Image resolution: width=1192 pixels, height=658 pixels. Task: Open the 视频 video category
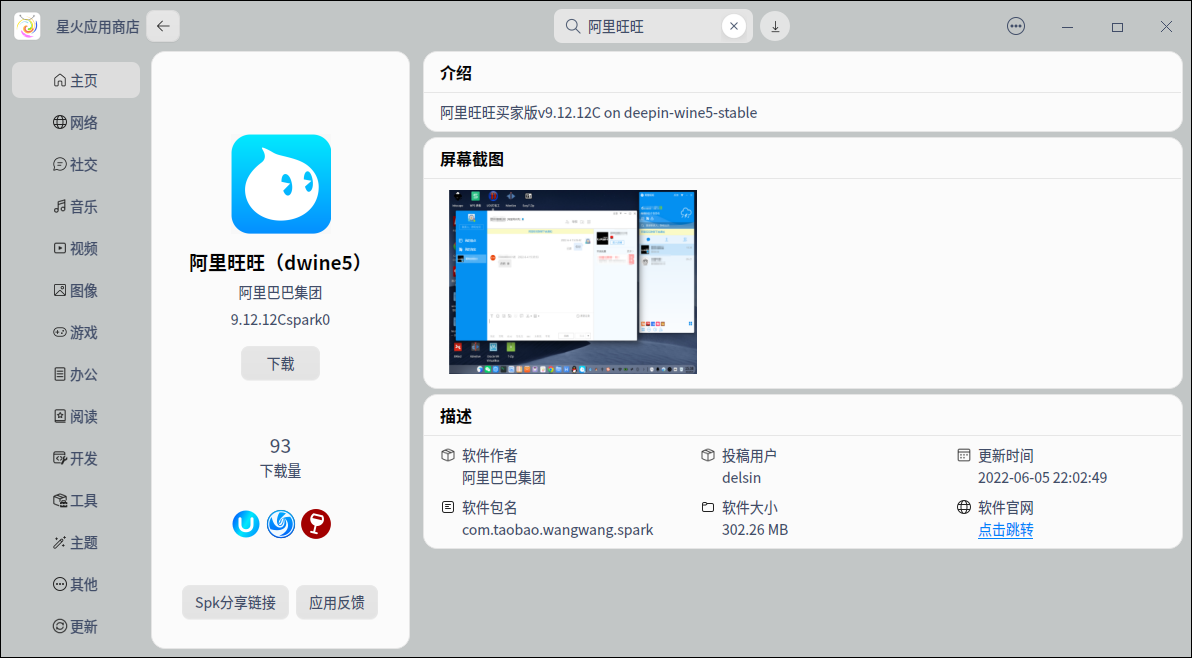76,248
